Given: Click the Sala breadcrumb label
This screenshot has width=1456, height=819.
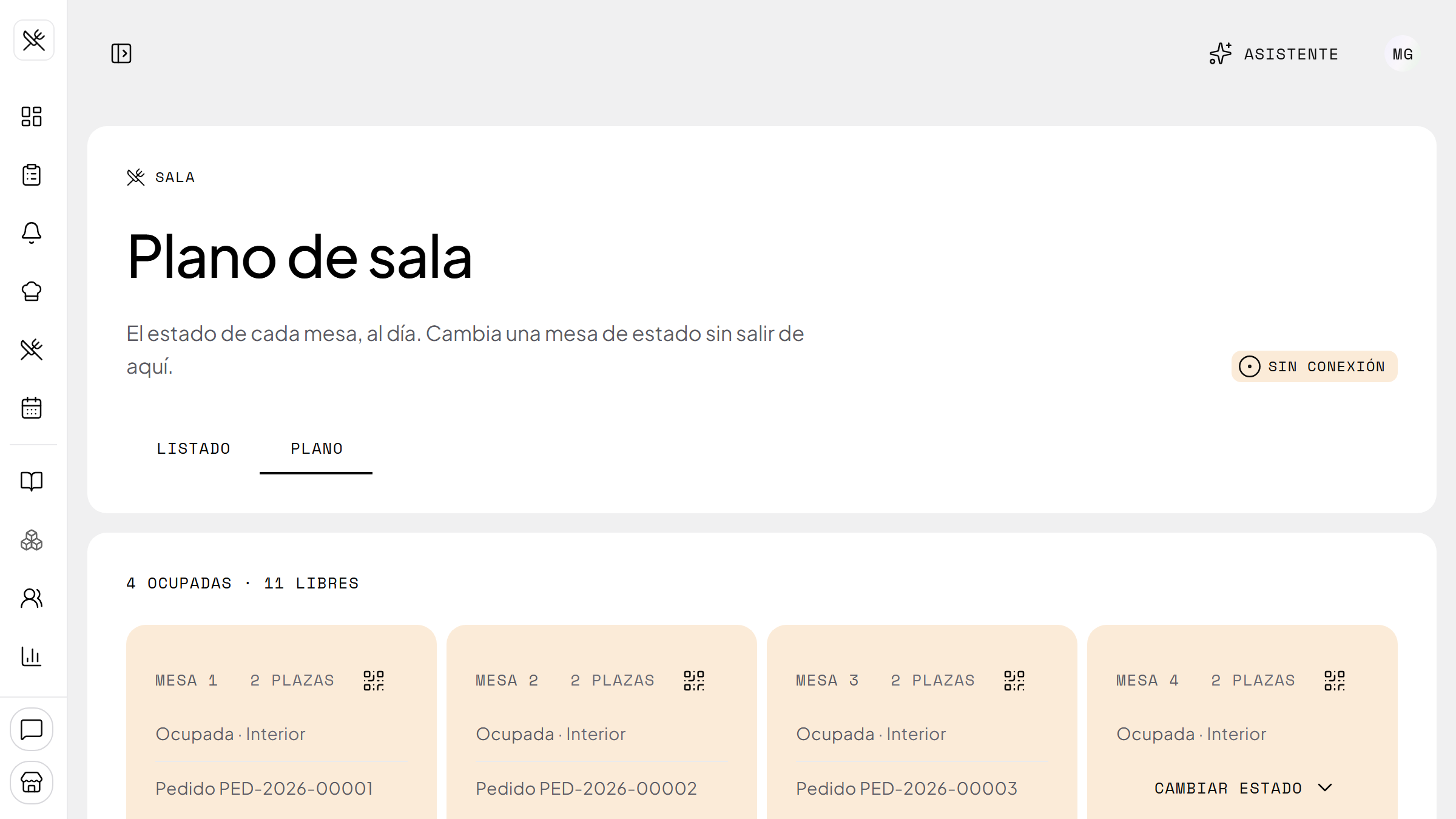Looking at the screenshot, I should pos(175,177).
